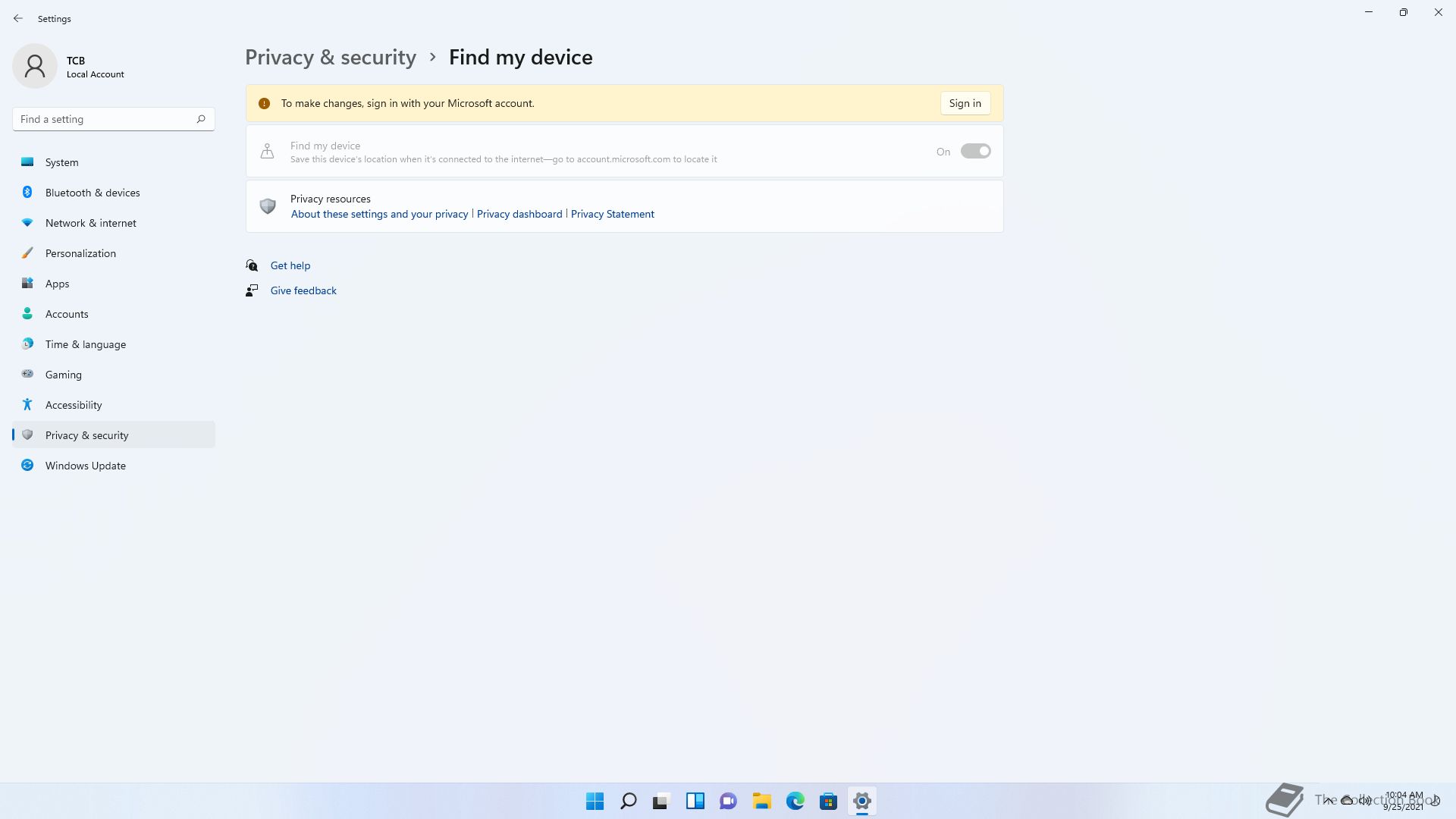Open Network & internet category
1456x819 pixels.
coord(114,223)
